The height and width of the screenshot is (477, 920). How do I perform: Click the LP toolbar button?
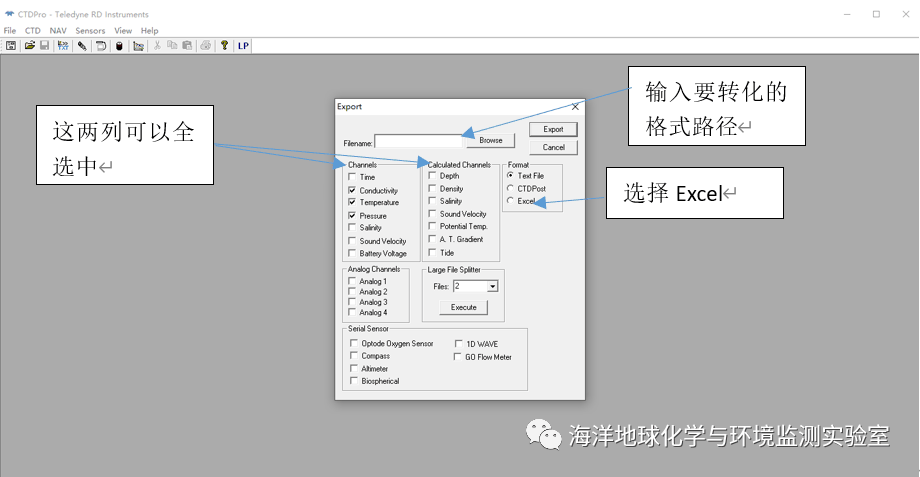pos(243,45)
